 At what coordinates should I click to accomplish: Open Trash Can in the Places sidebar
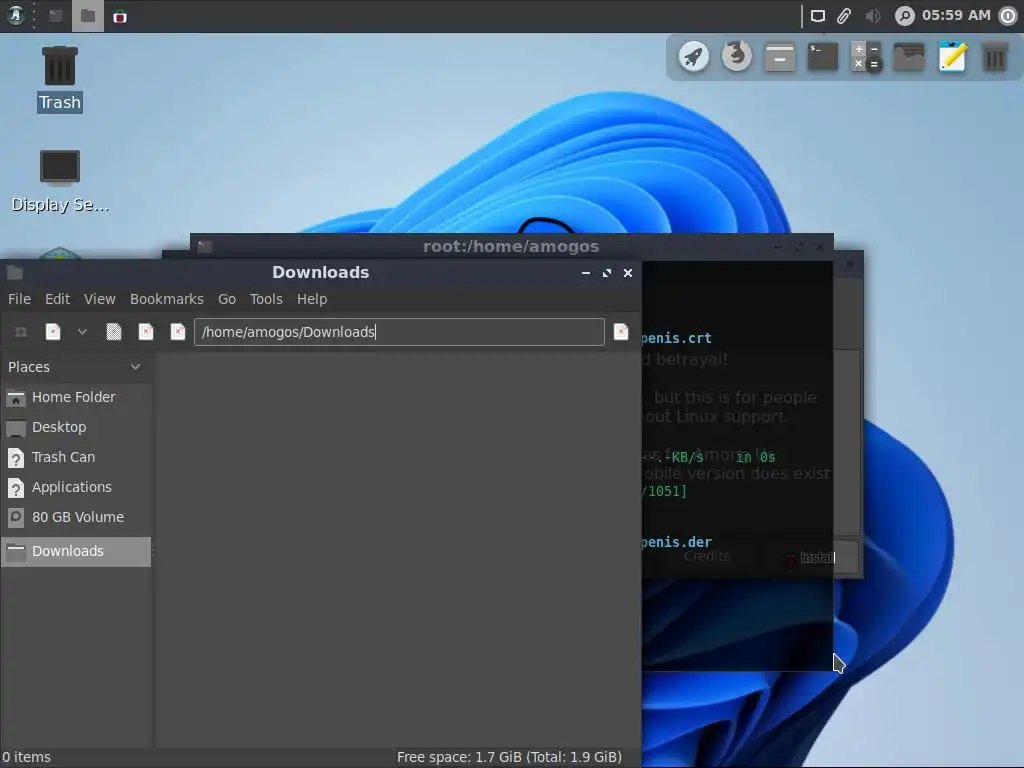pos(76,457)
